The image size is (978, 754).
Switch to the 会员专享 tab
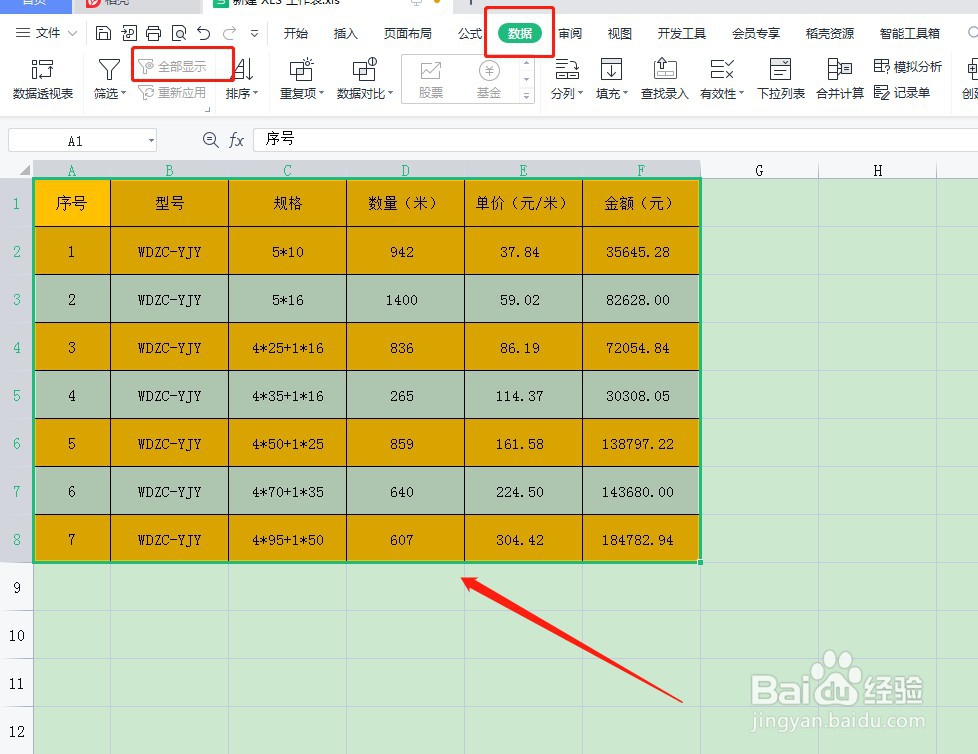(x=756, y=34)
